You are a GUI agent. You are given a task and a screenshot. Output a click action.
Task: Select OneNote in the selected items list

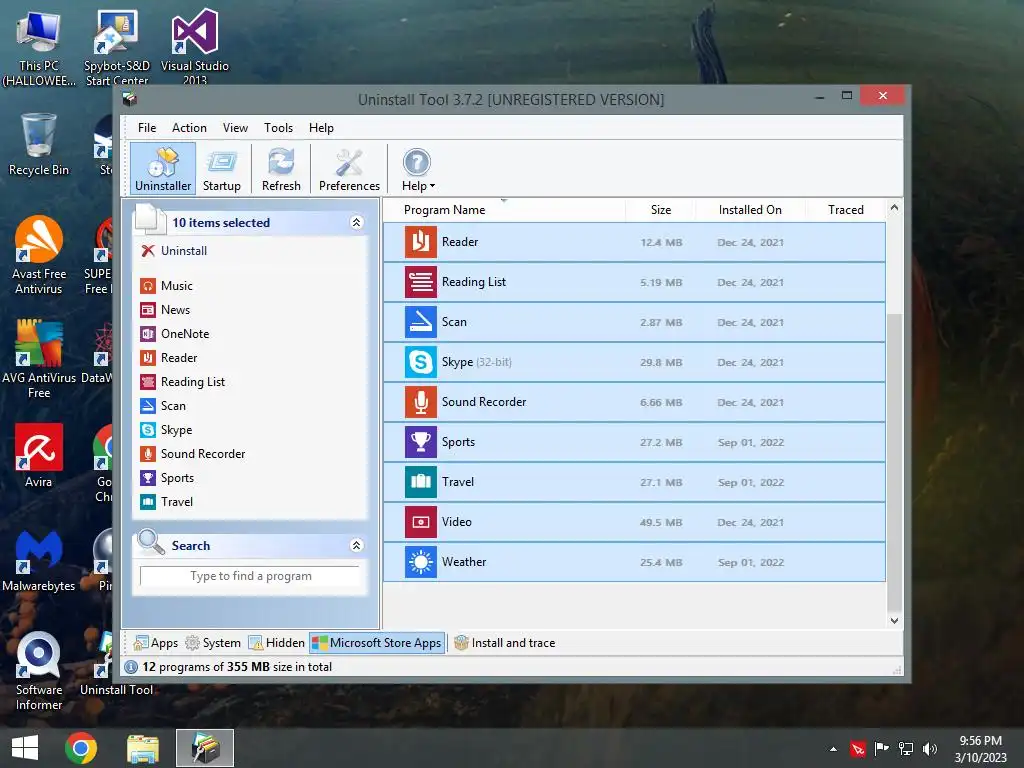175,334
